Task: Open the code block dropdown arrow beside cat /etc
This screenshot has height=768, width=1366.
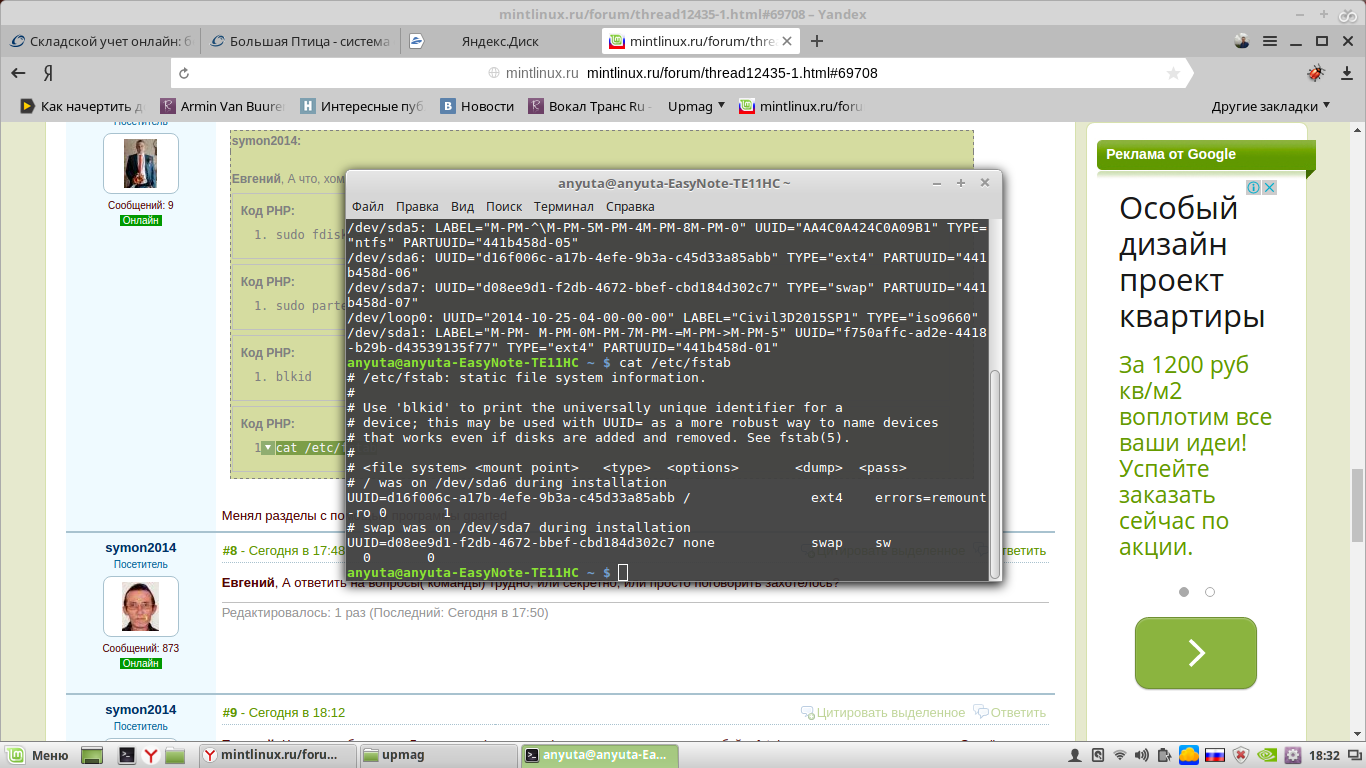Action: coord(267,448)
